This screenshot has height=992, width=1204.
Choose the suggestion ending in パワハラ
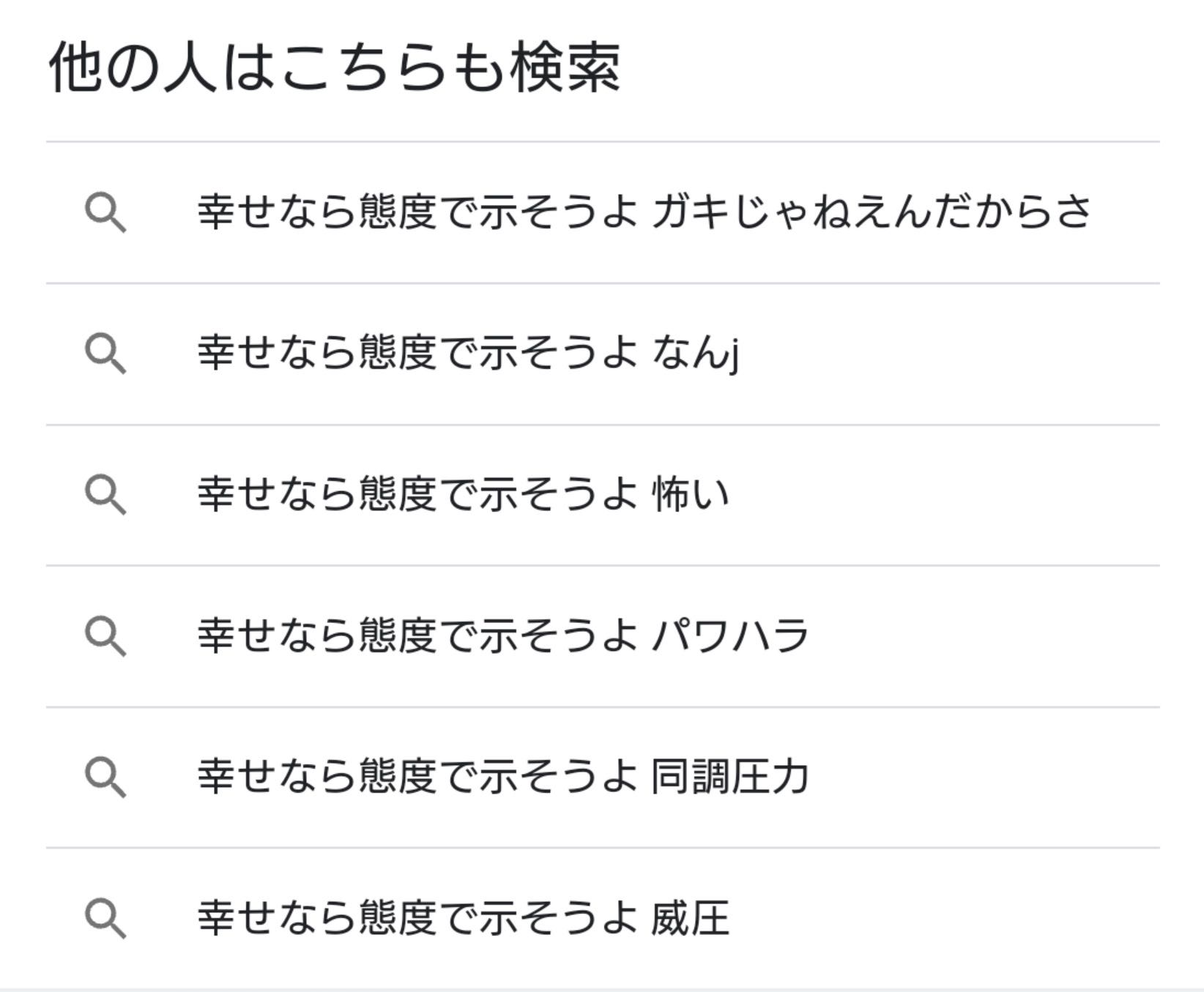(502, 636)
